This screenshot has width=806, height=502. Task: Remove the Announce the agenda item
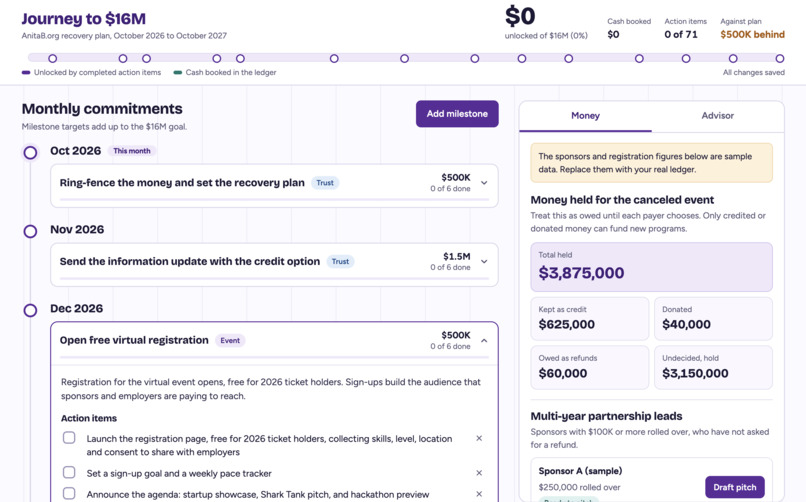(479, 494)
